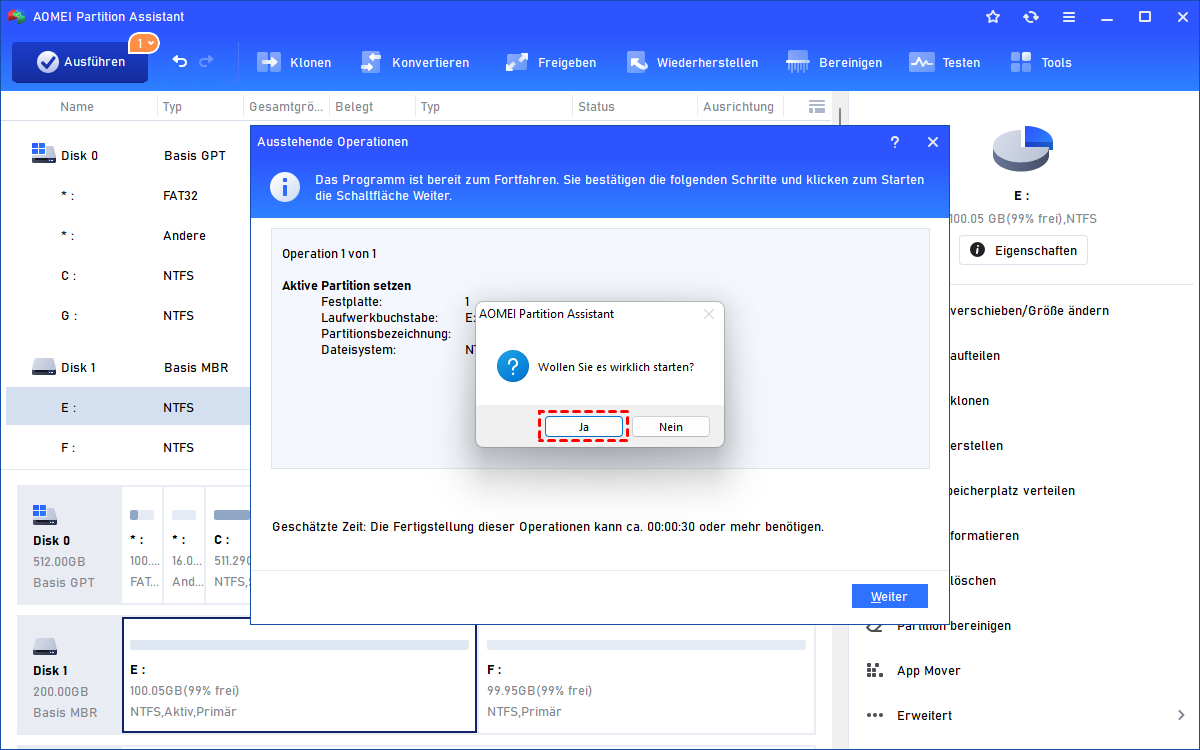Viewport: 1200px width, 750px height.
Task: Sort by the Name column header
Action: [x=77, y=106]
